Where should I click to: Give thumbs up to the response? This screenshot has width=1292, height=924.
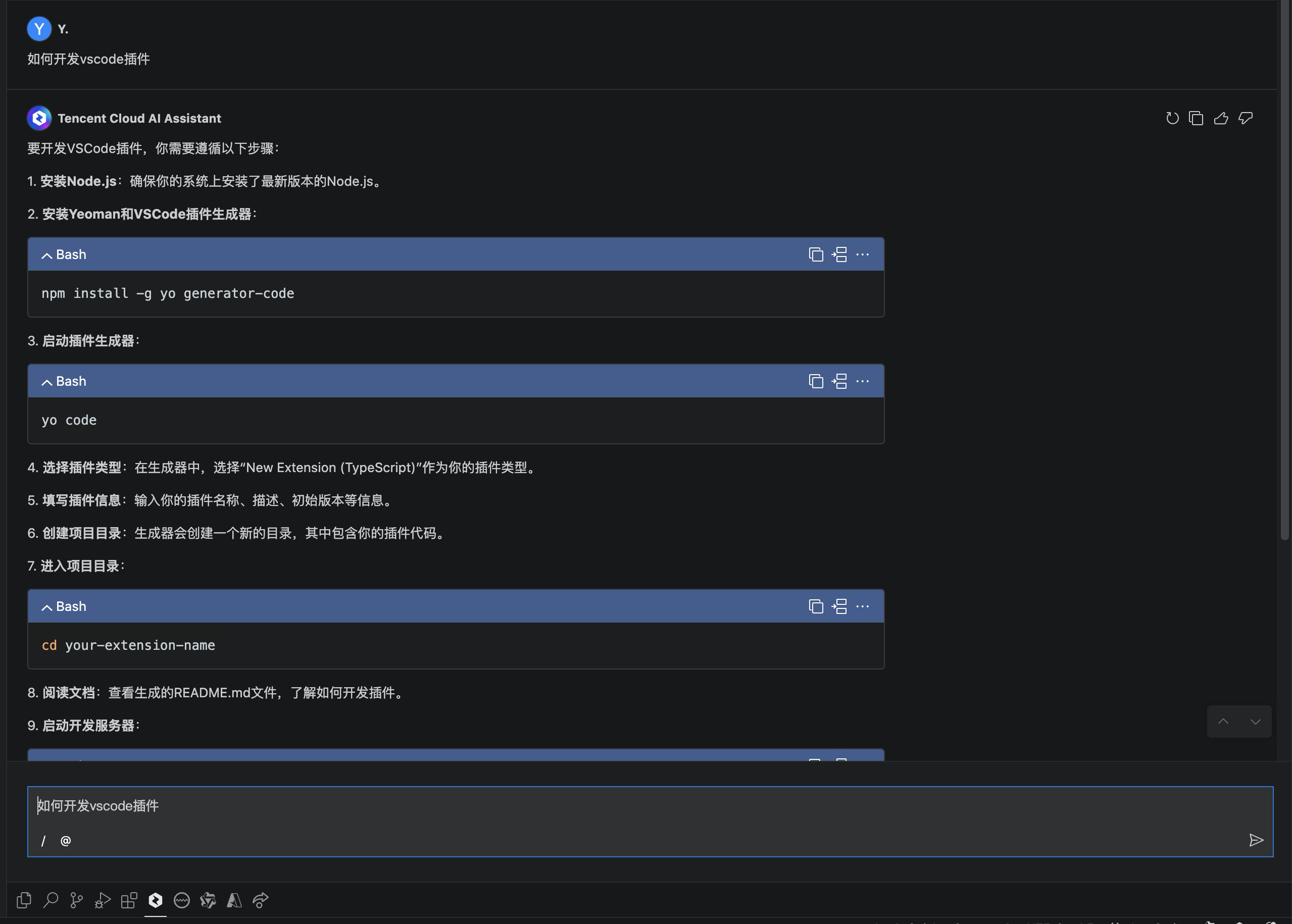coord(1221,118)
